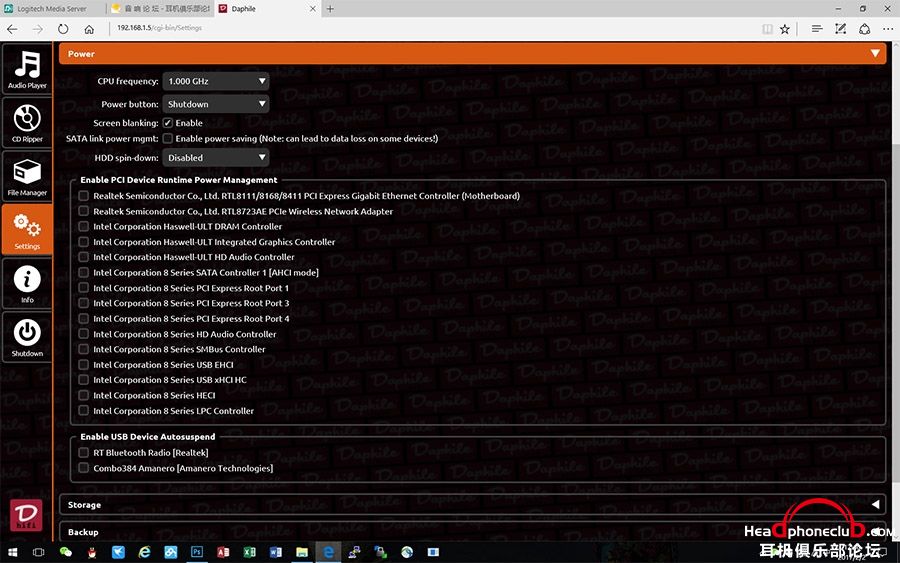900x563 pixels.
Task: Check 8 Series USB xHCI HC checkbox
Action: [x=84, y=380]
